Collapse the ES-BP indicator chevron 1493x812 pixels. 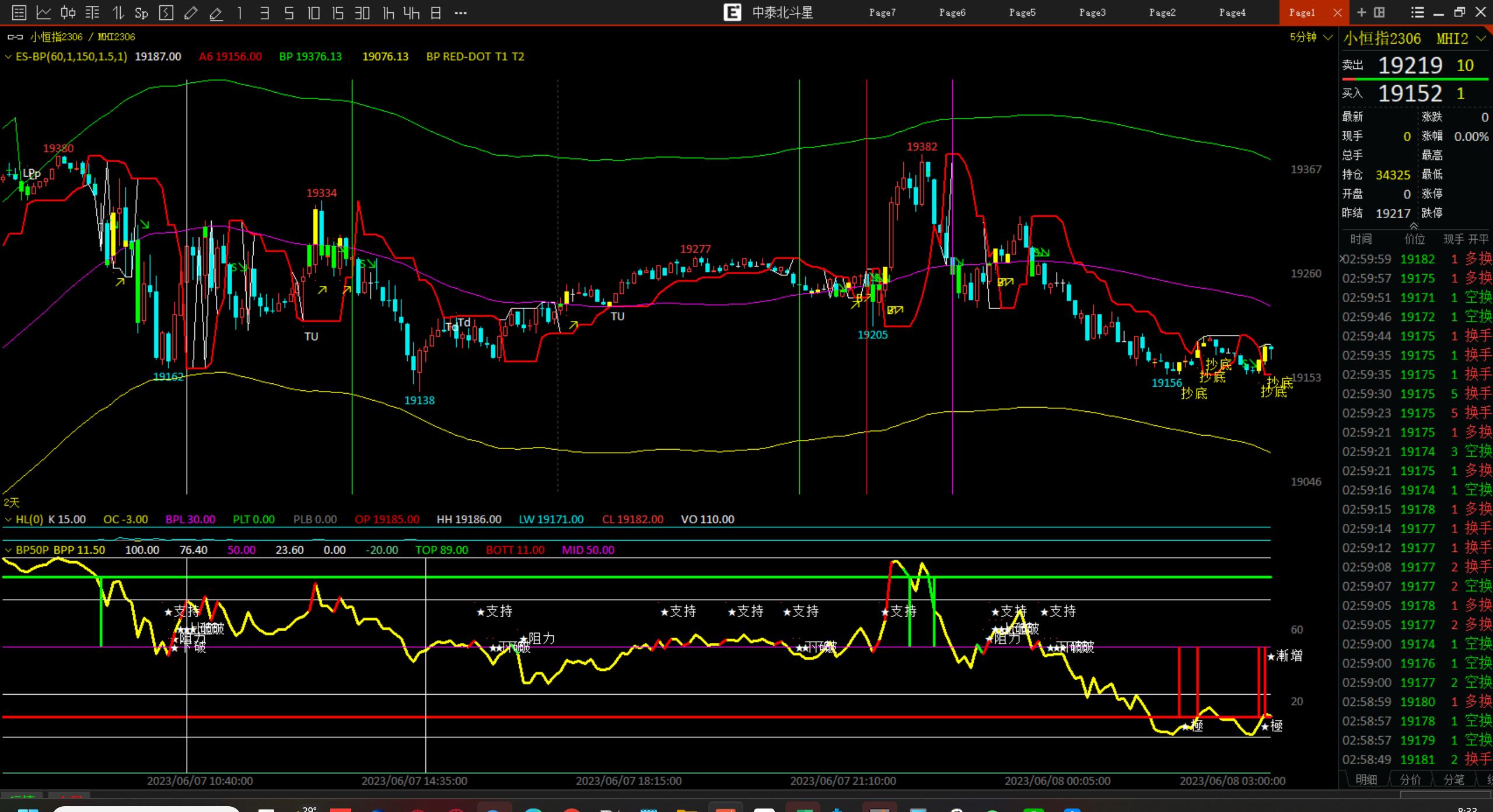pyautogui.click(x=8, y=57)
